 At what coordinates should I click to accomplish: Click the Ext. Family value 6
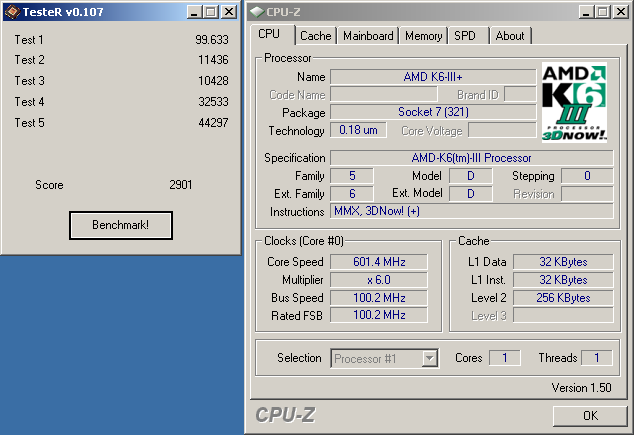[x=352, y=194]
